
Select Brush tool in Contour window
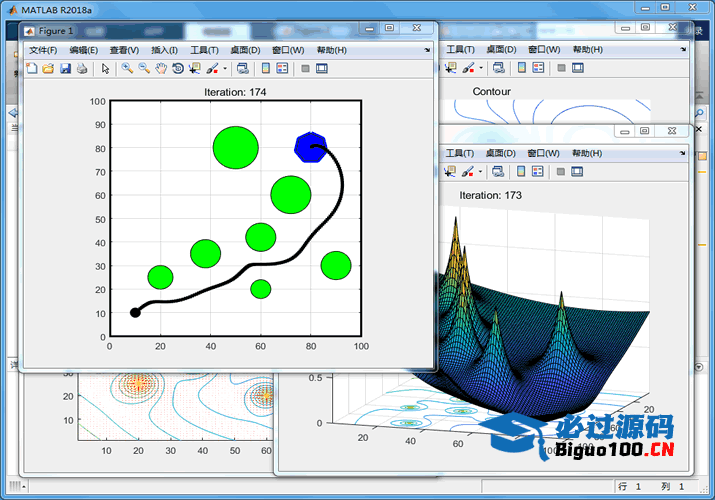pos(468,68)
